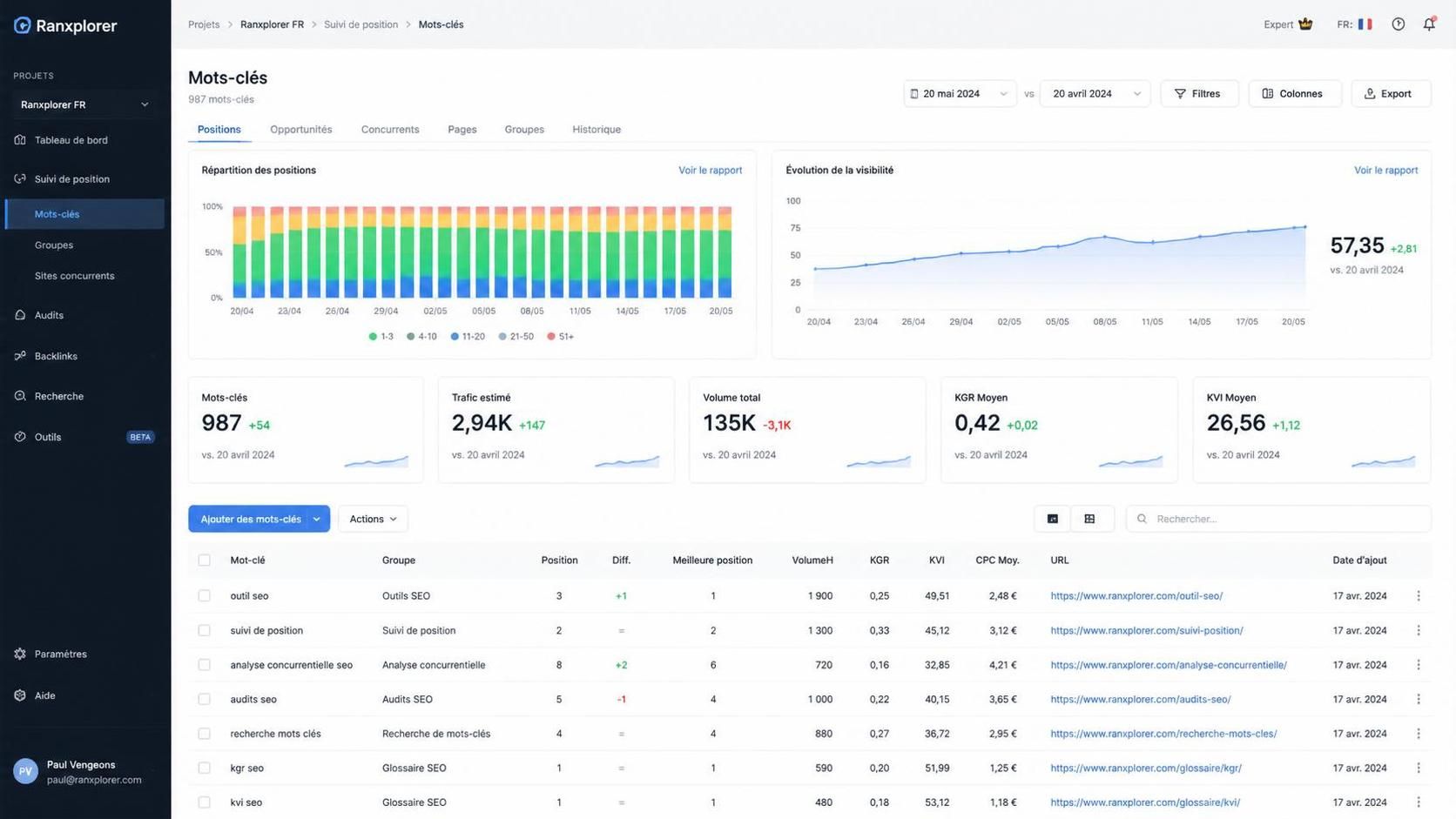The image size is (1456, 819).
Task: Switch to chart view icon
Action: click(1052, 519)
